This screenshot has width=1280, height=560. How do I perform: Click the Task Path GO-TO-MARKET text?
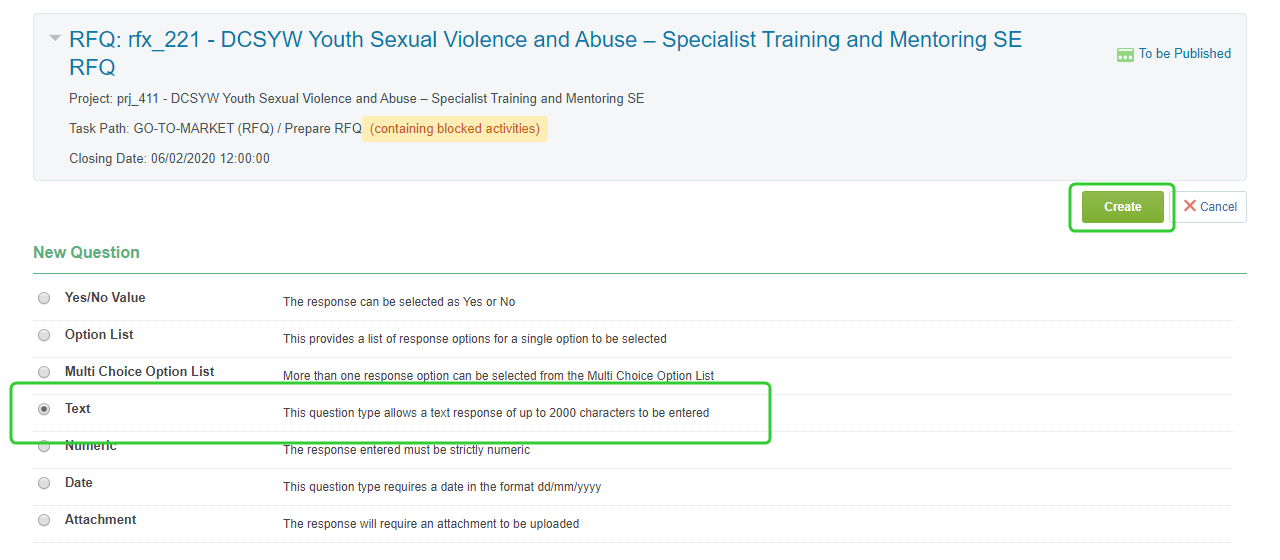(215, 129)
